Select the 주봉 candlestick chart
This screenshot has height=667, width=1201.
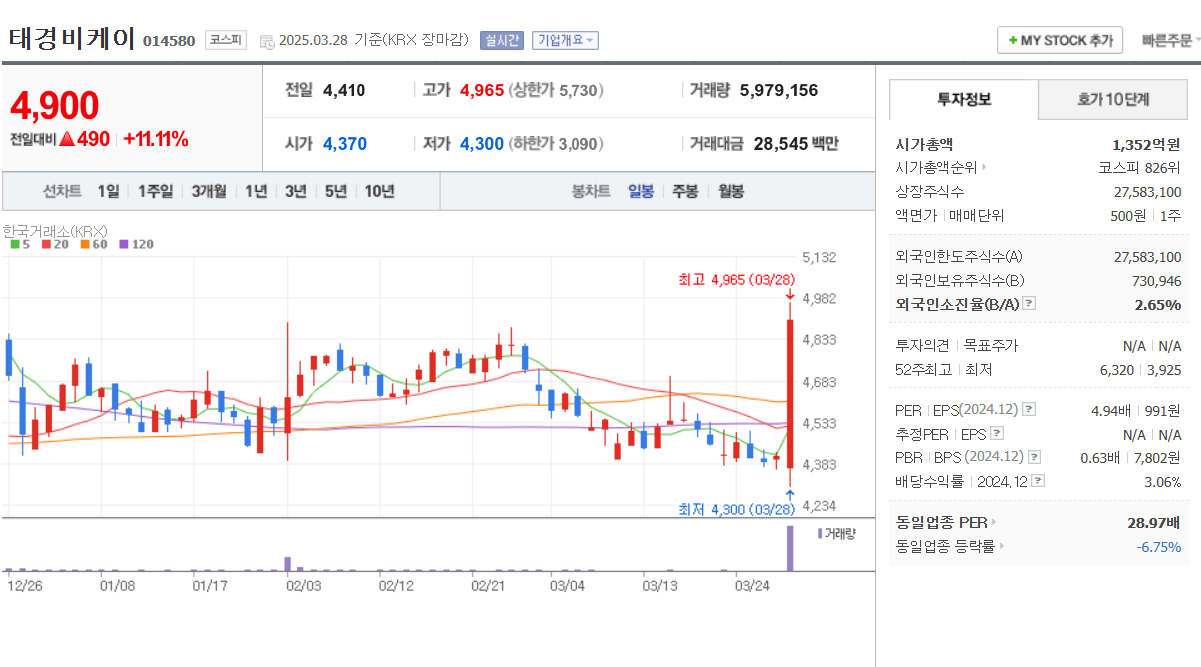click(x=685, y=191)
